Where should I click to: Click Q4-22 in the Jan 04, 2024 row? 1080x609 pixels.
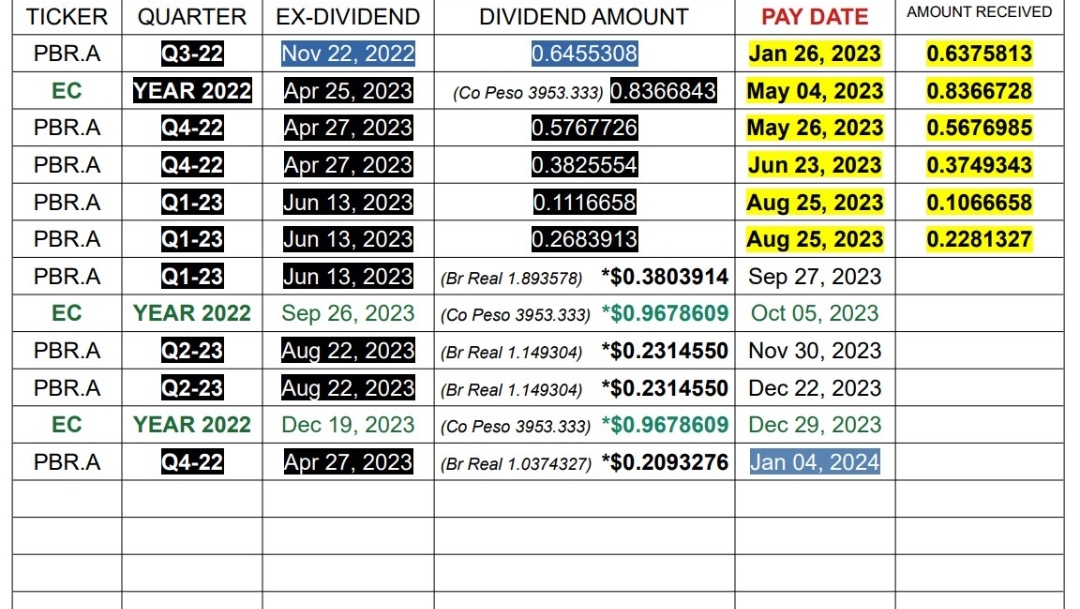[192, 462]
